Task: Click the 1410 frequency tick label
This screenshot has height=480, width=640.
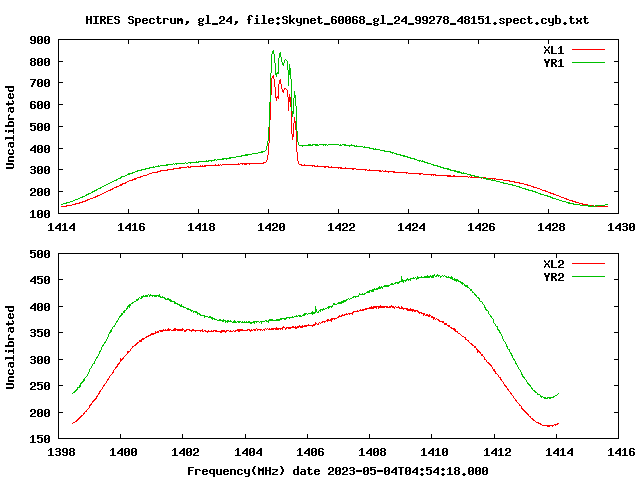Action: (x=434, y=452)
